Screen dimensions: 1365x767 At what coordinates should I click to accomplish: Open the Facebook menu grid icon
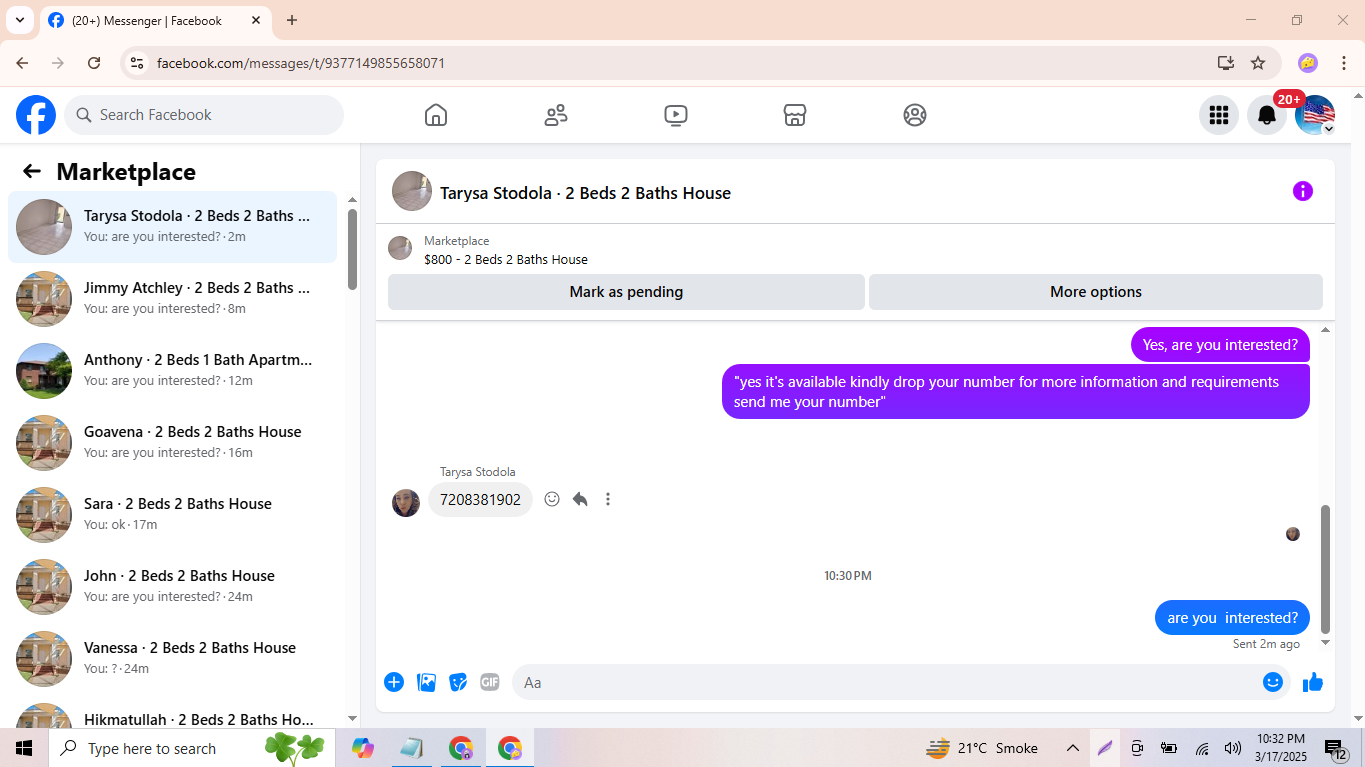1219,115
